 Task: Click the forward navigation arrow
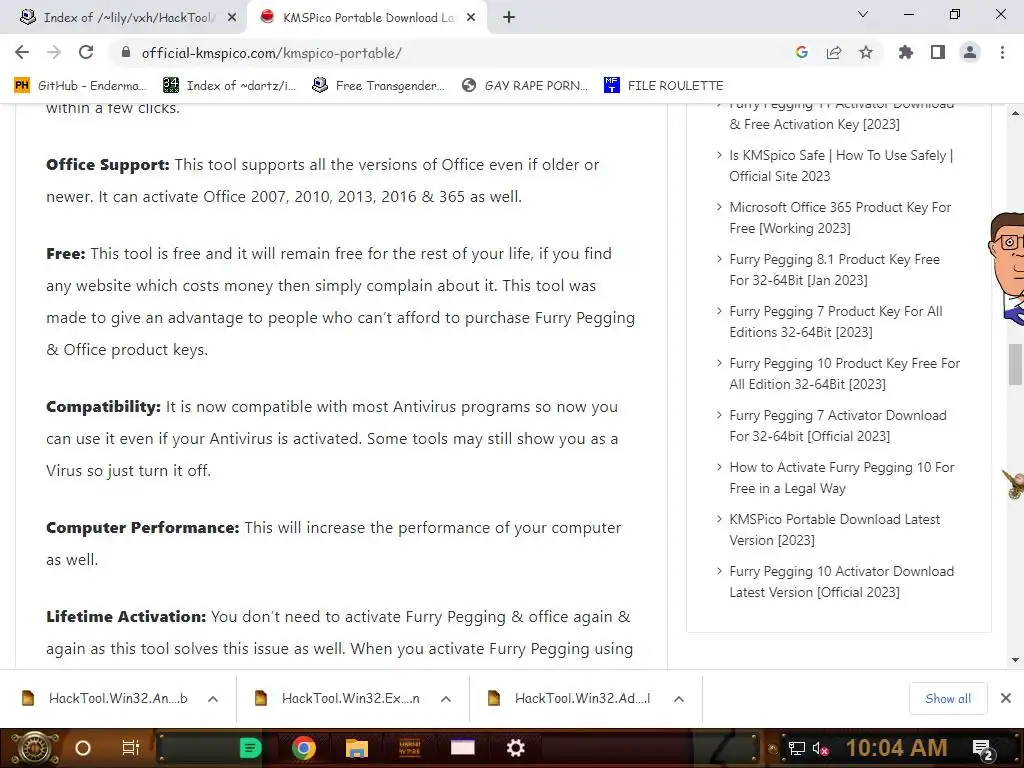click(x=54, y=52)
